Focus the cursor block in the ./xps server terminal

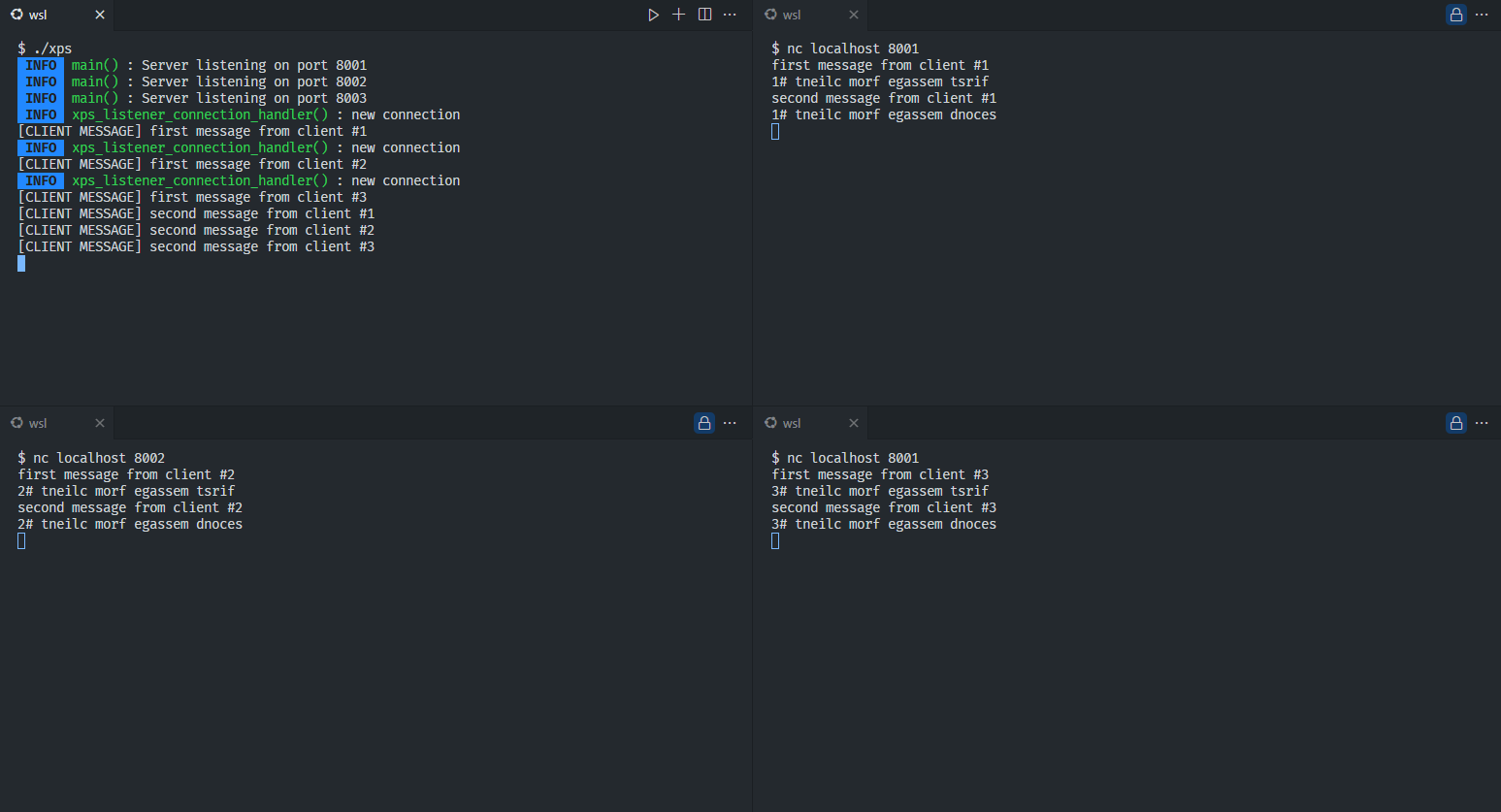click(x=21, y=263)
